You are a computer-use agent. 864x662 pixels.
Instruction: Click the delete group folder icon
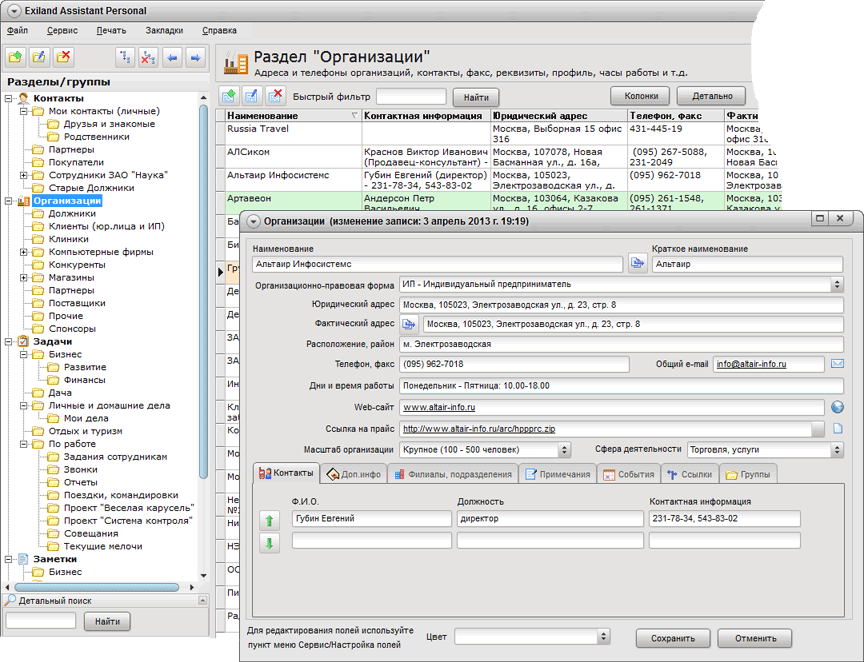point(64,57)
